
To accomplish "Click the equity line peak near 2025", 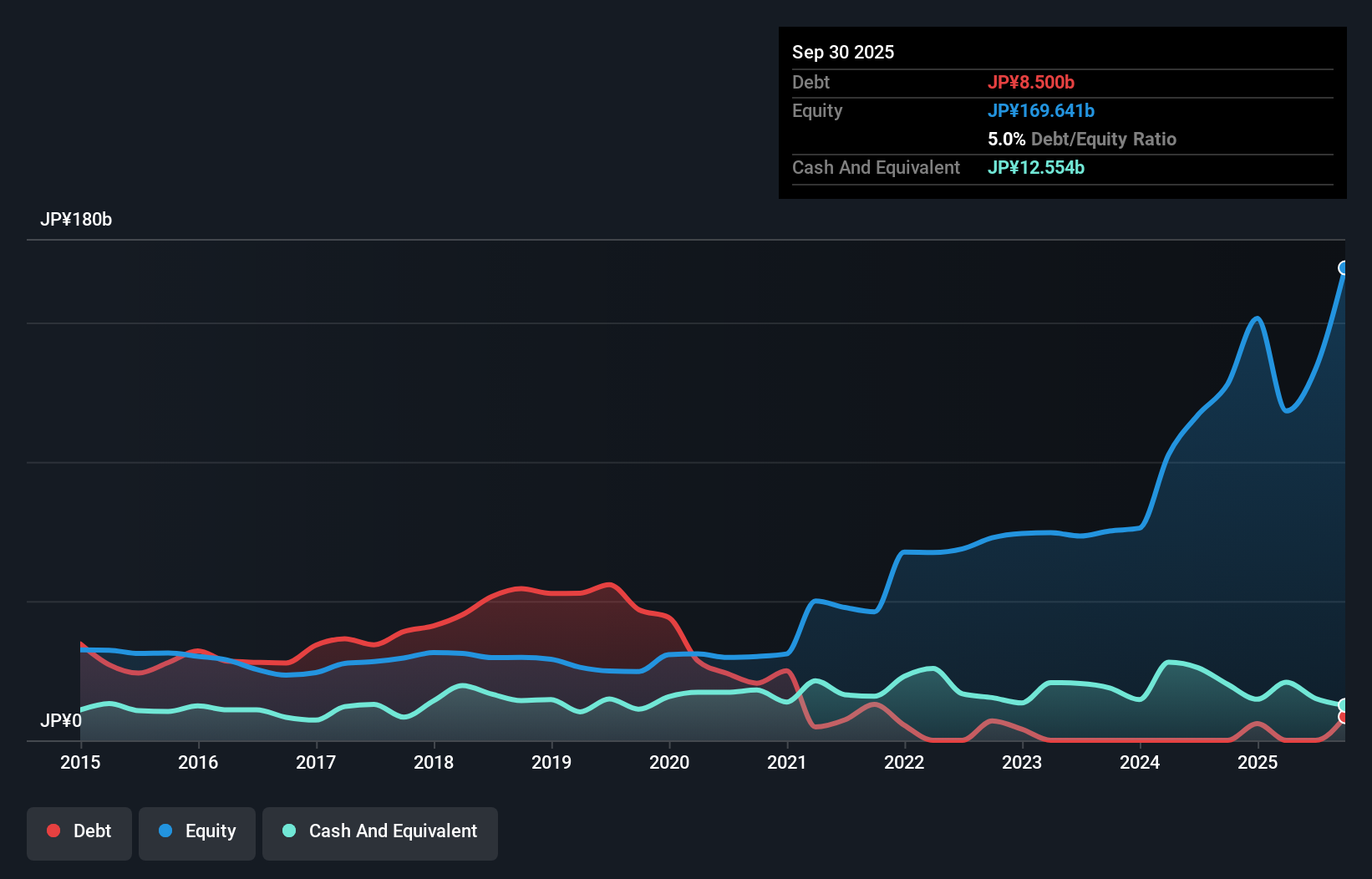I will click(x=1256, y=318).
